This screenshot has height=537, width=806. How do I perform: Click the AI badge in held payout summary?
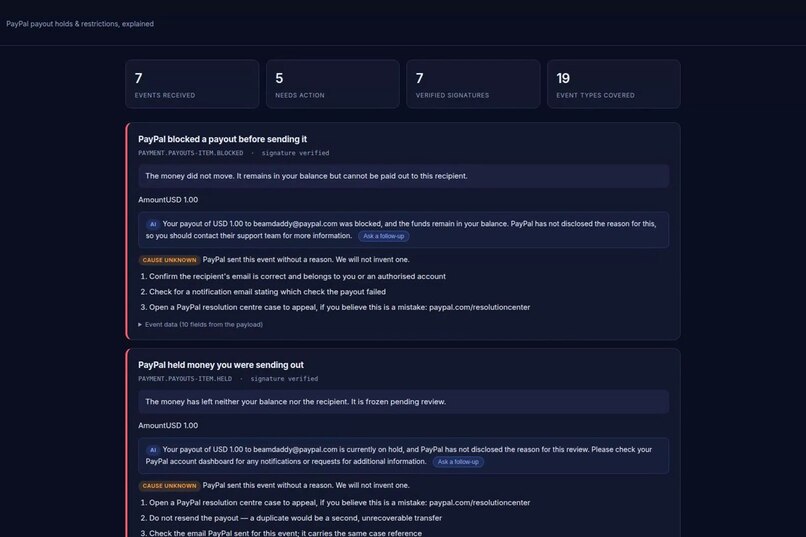pyautogui.click(x=153, y=450)
